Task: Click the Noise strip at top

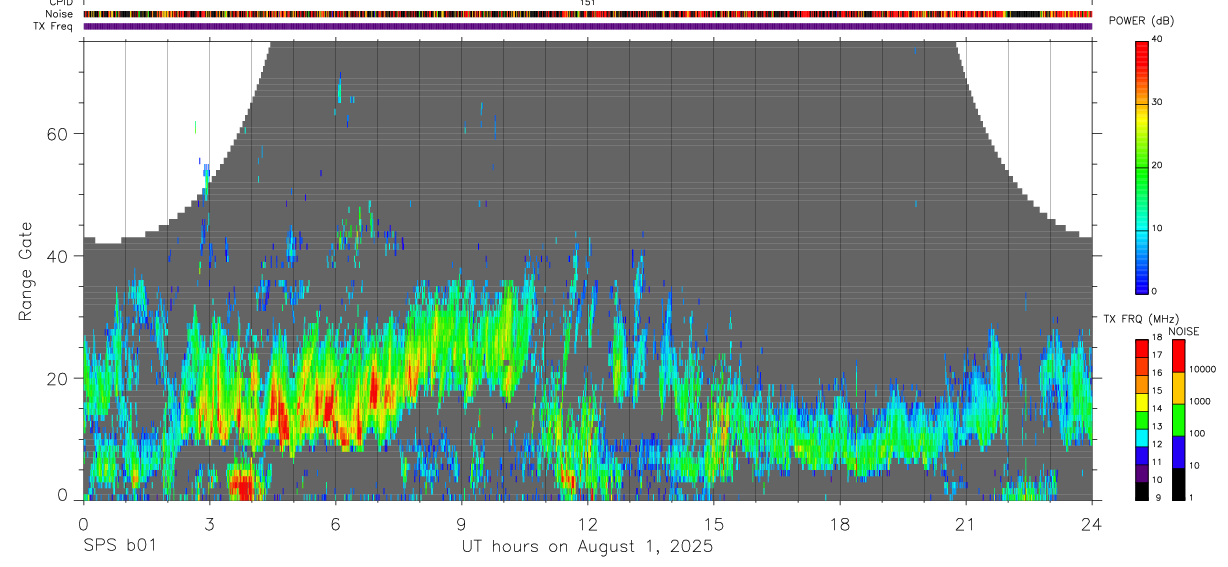Action: tap(588, 14)
